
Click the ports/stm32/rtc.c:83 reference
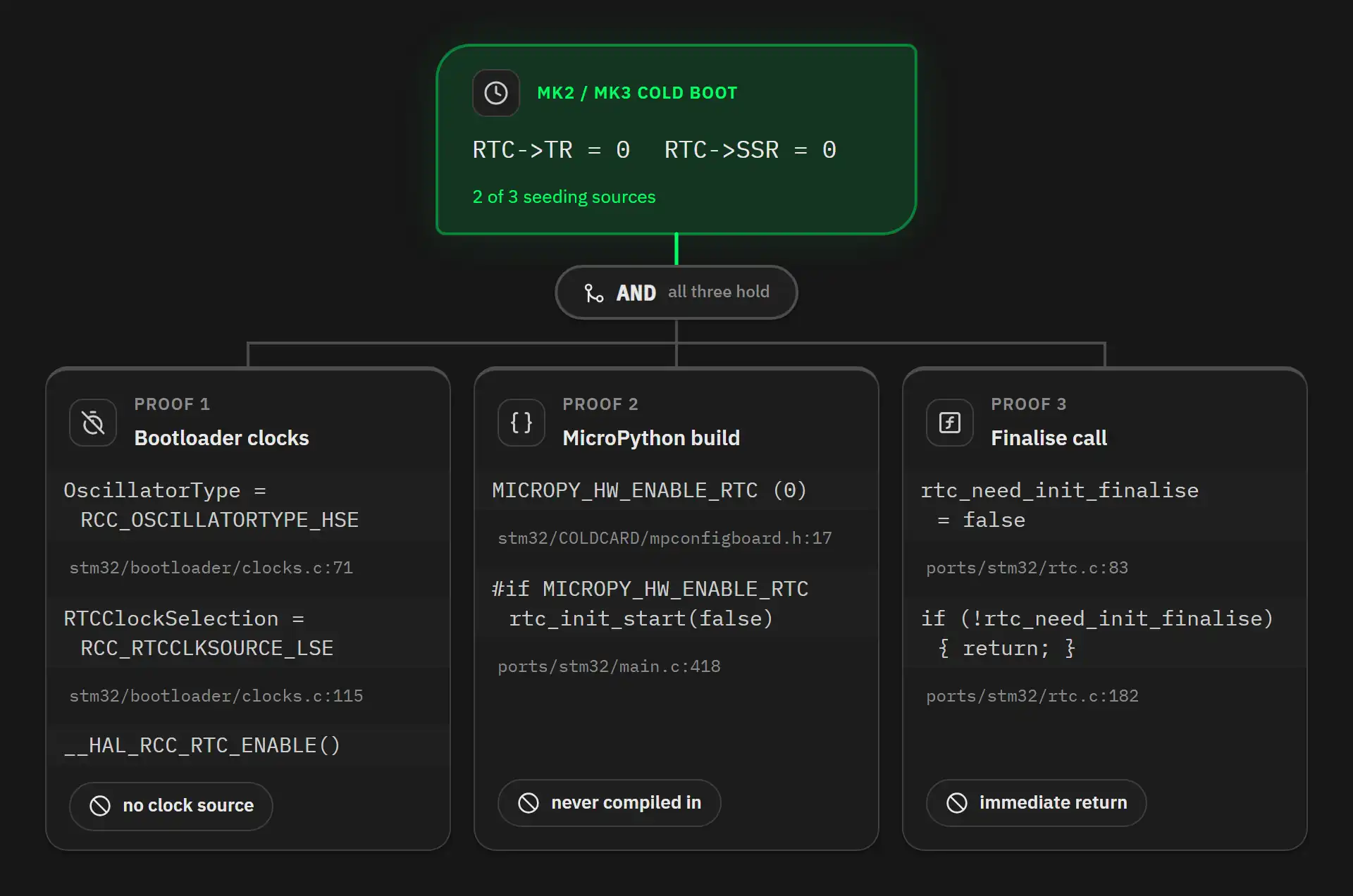[x=1027, y=568]
